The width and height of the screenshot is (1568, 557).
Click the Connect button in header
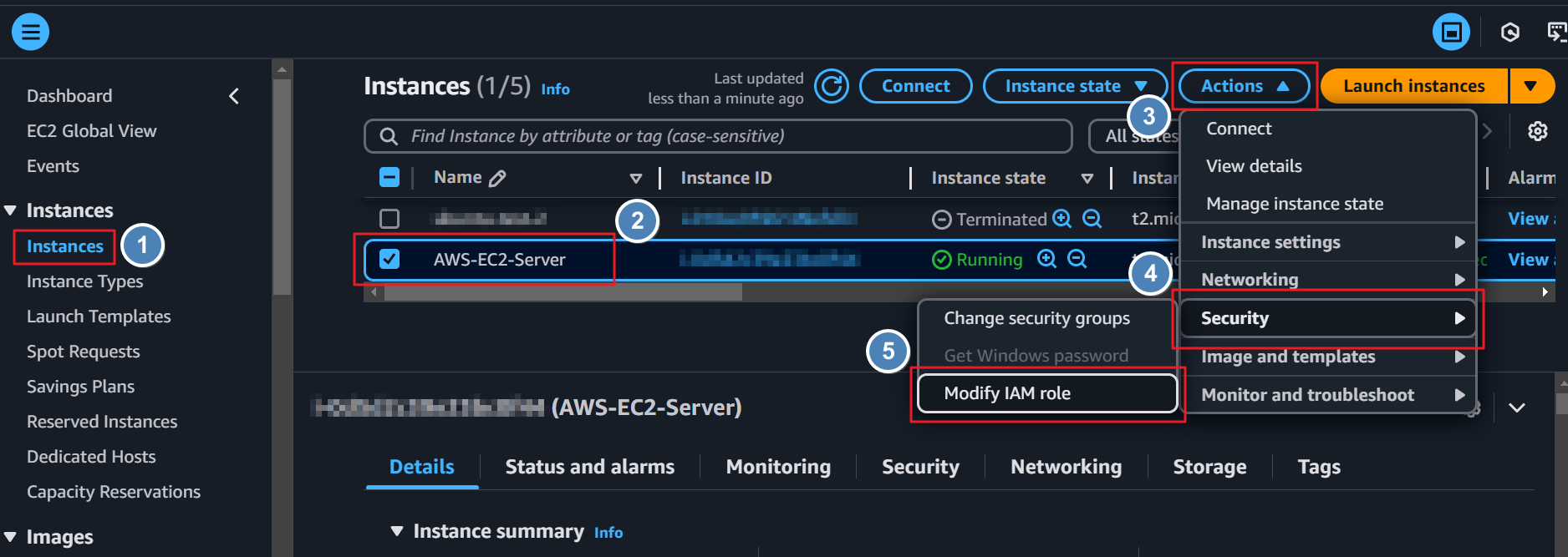[915, 86]
